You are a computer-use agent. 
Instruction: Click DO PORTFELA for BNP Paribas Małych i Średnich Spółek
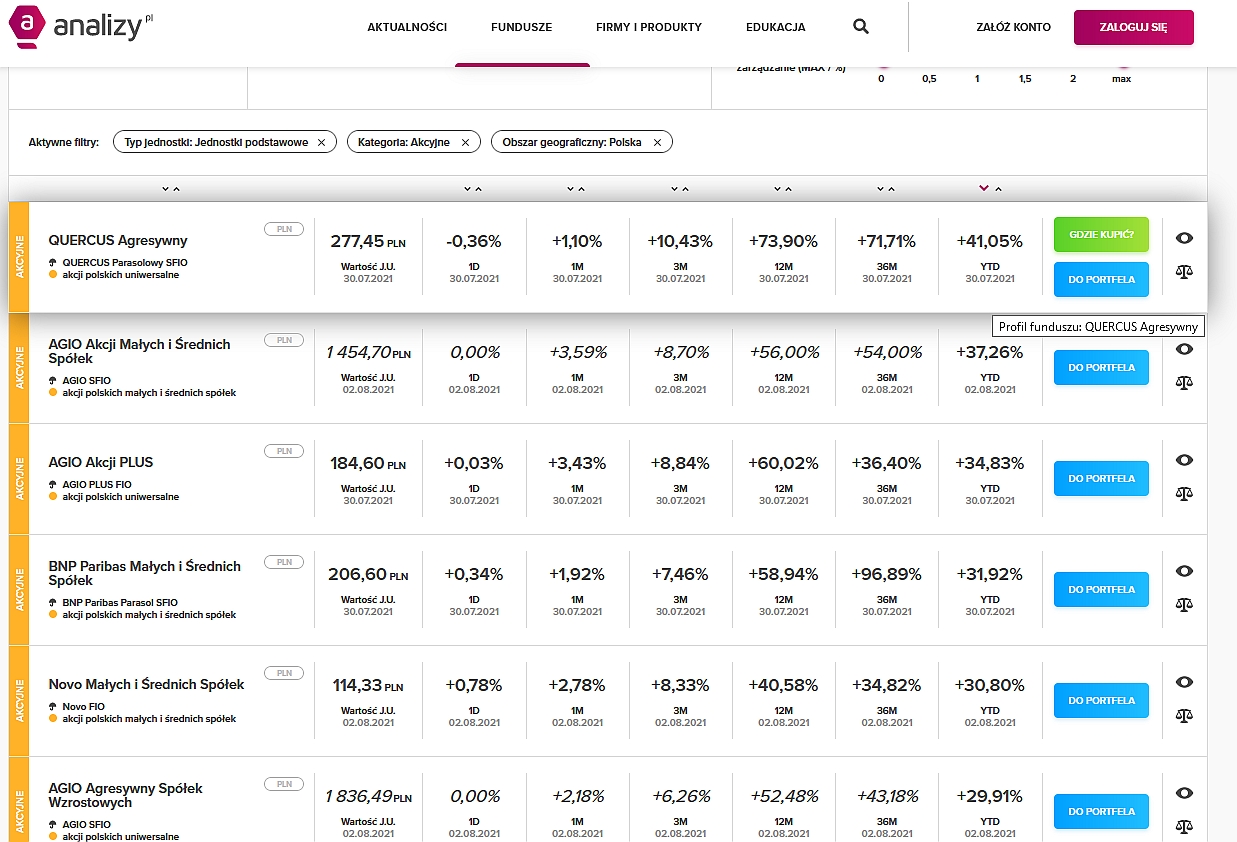click(1101, 589)
